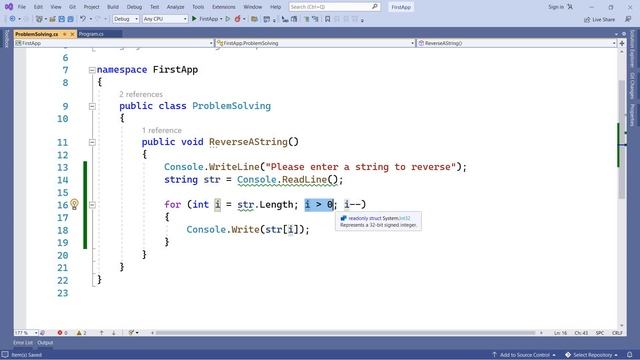
Task: Open the Analyze menu
Action: (176, 7)
